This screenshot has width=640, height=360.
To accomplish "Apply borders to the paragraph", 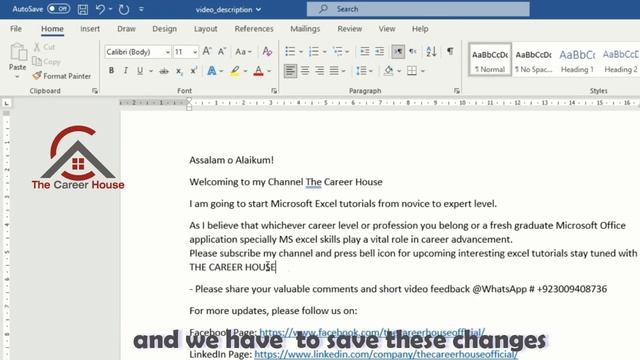I will click(x=412, y=71).
